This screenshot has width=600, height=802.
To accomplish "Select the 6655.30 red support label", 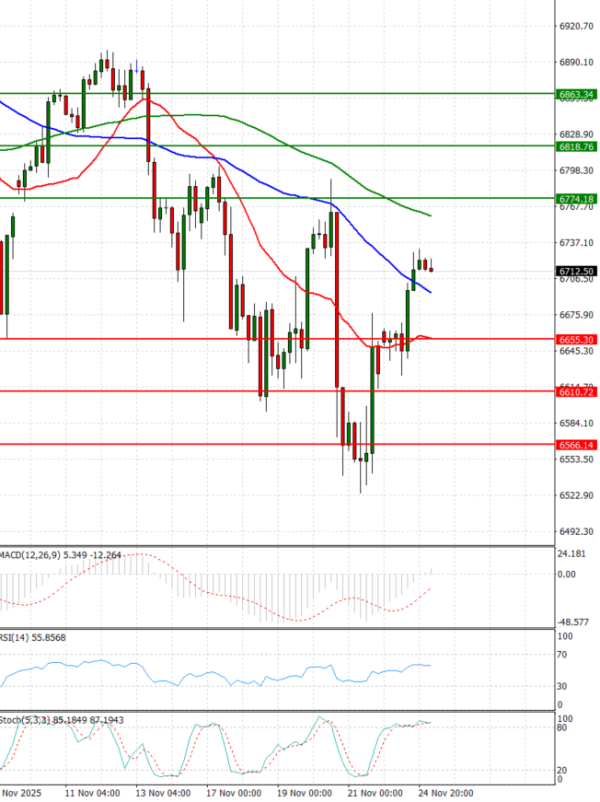I will tap(576, 340).
